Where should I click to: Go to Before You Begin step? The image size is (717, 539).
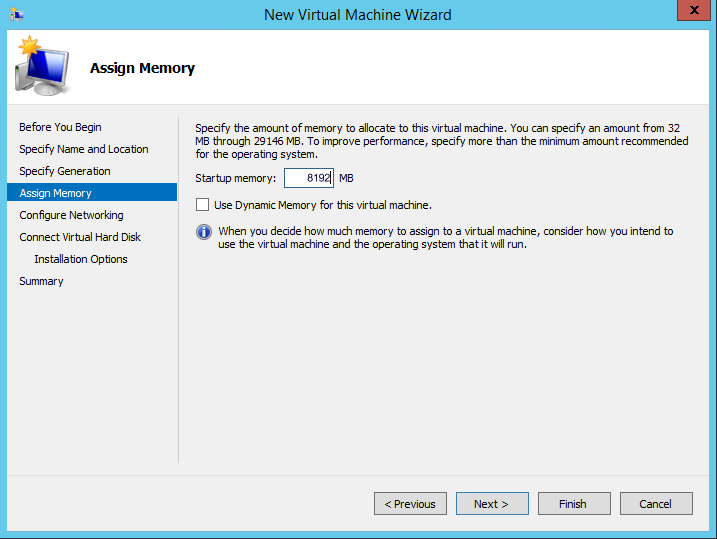click(60, 127)
